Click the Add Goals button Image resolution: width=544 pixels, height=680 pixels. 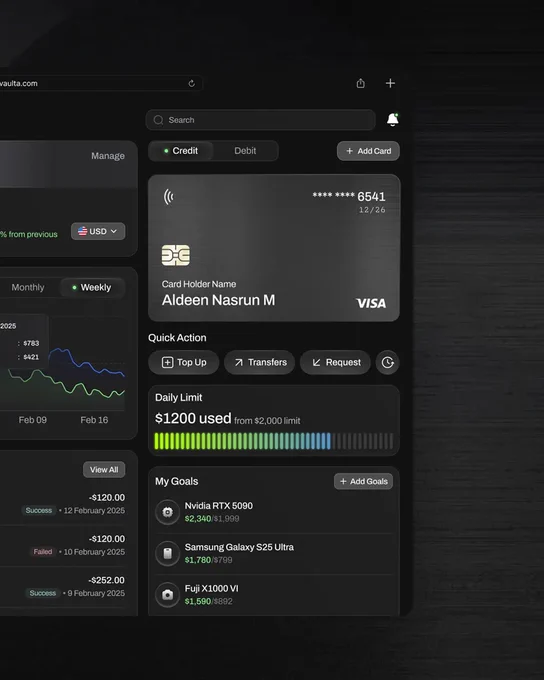click(x=364, y=481)
